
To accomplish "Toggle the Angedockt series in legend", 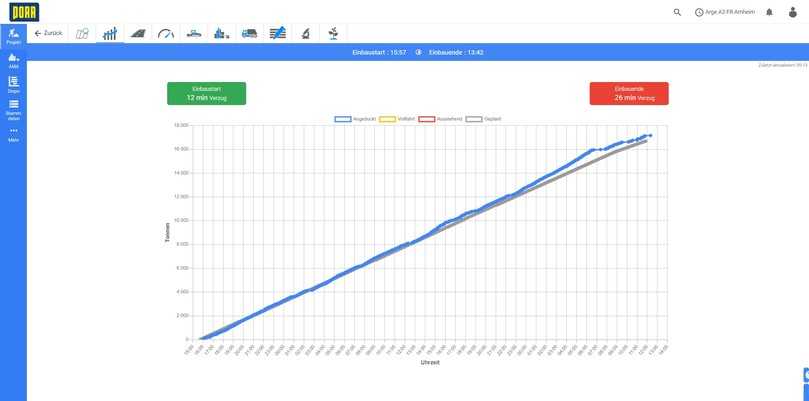I will 350,119.
